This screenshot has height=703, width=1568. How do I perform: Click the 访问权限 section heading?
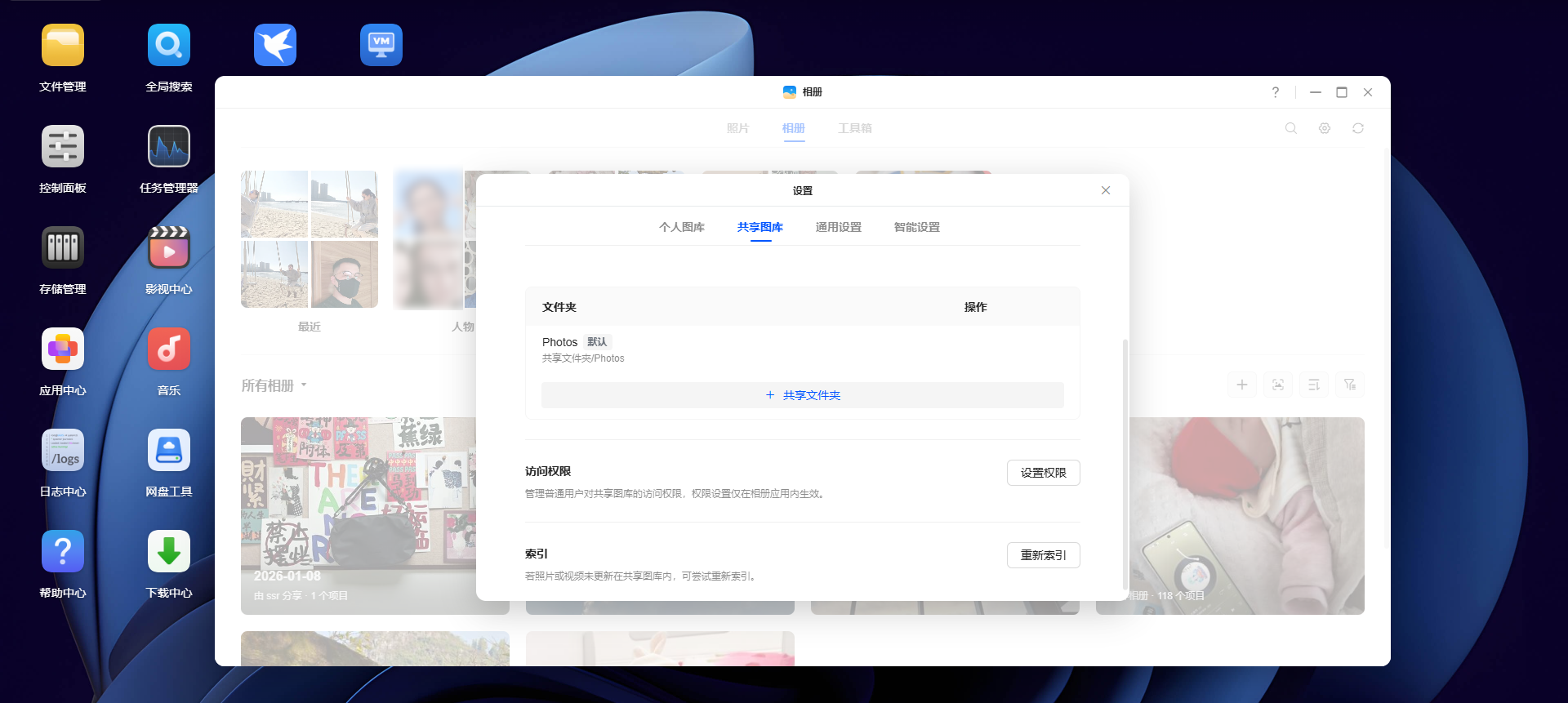(548, 471)
